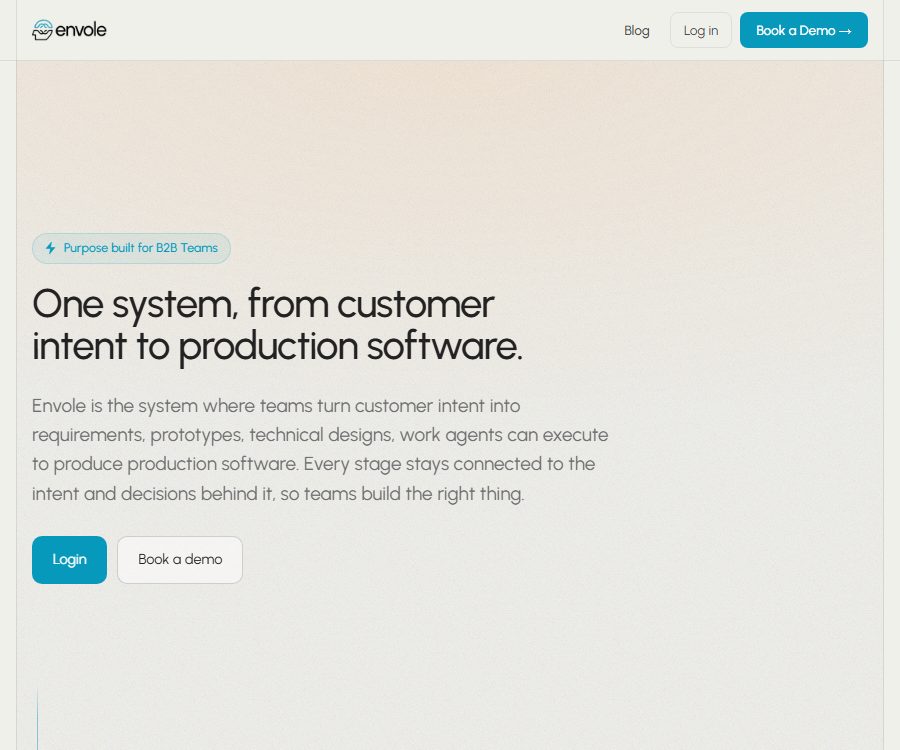Click the Envole logo in the header
Viewport: 900px width, 750px height.
[69, 30]
